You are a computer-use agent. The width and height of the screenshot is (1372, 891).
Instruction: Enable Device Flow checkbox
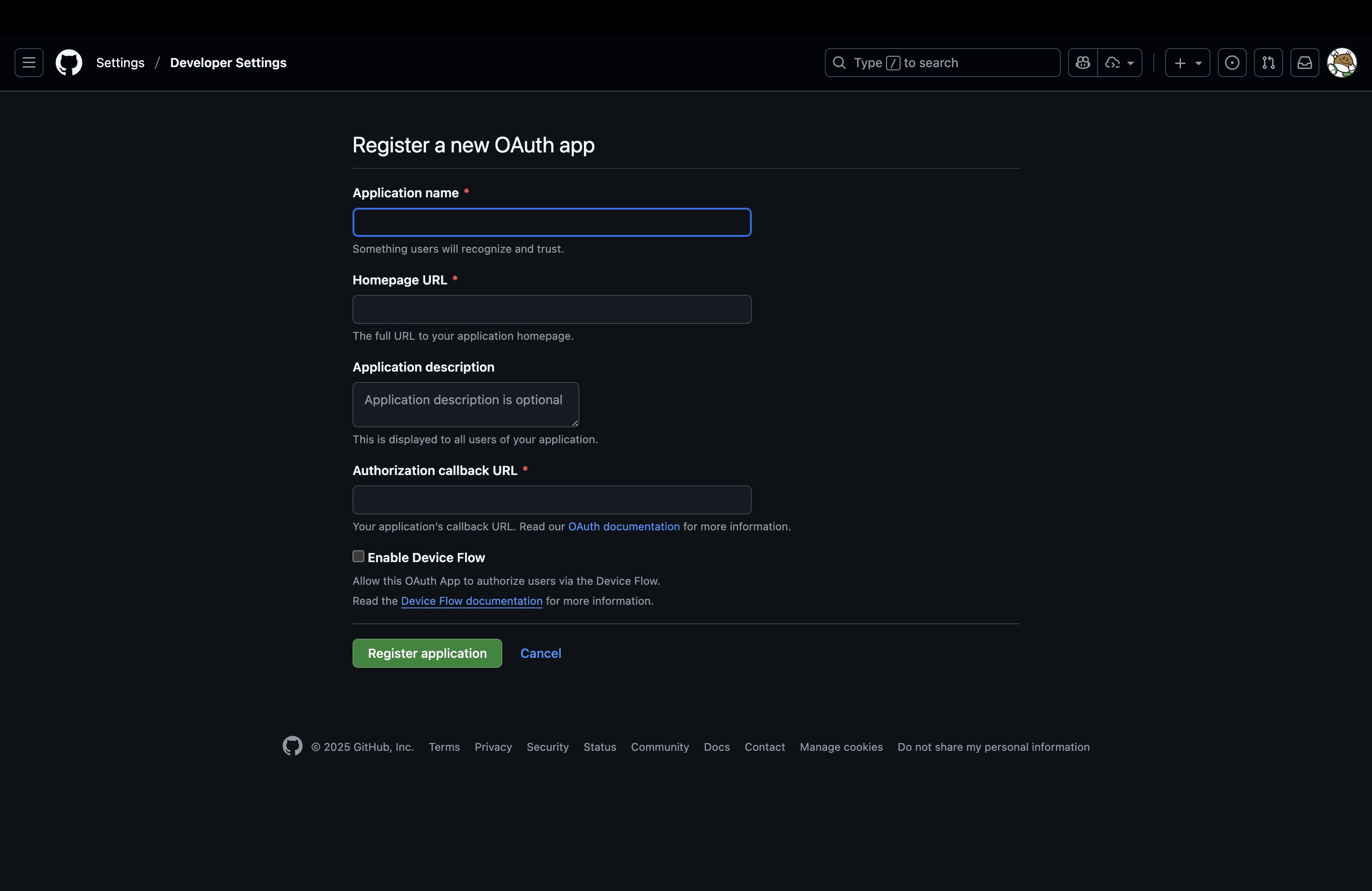(358, 556)
